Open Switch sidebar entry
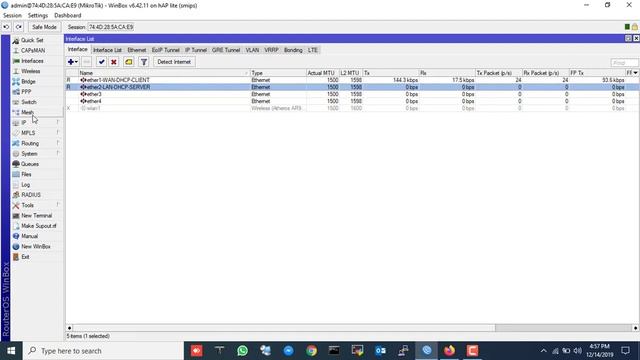Image resolution: width=640 pixels, height=360 pixels. pyautogui.click(x=29, y=102)
